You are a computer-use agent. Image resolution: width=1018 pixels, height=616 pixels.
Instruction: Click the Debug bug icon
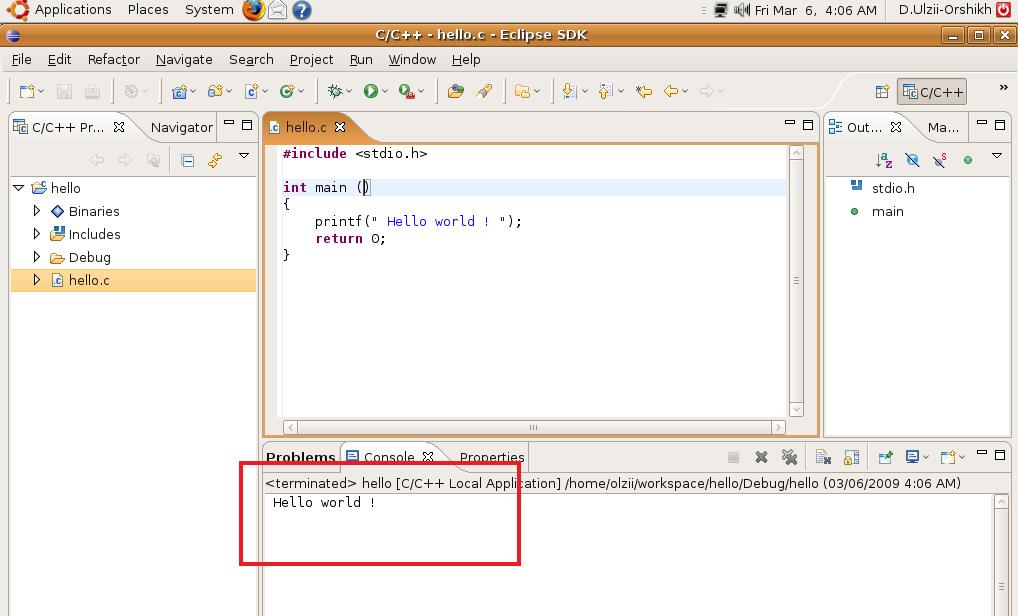coord(335,92)
